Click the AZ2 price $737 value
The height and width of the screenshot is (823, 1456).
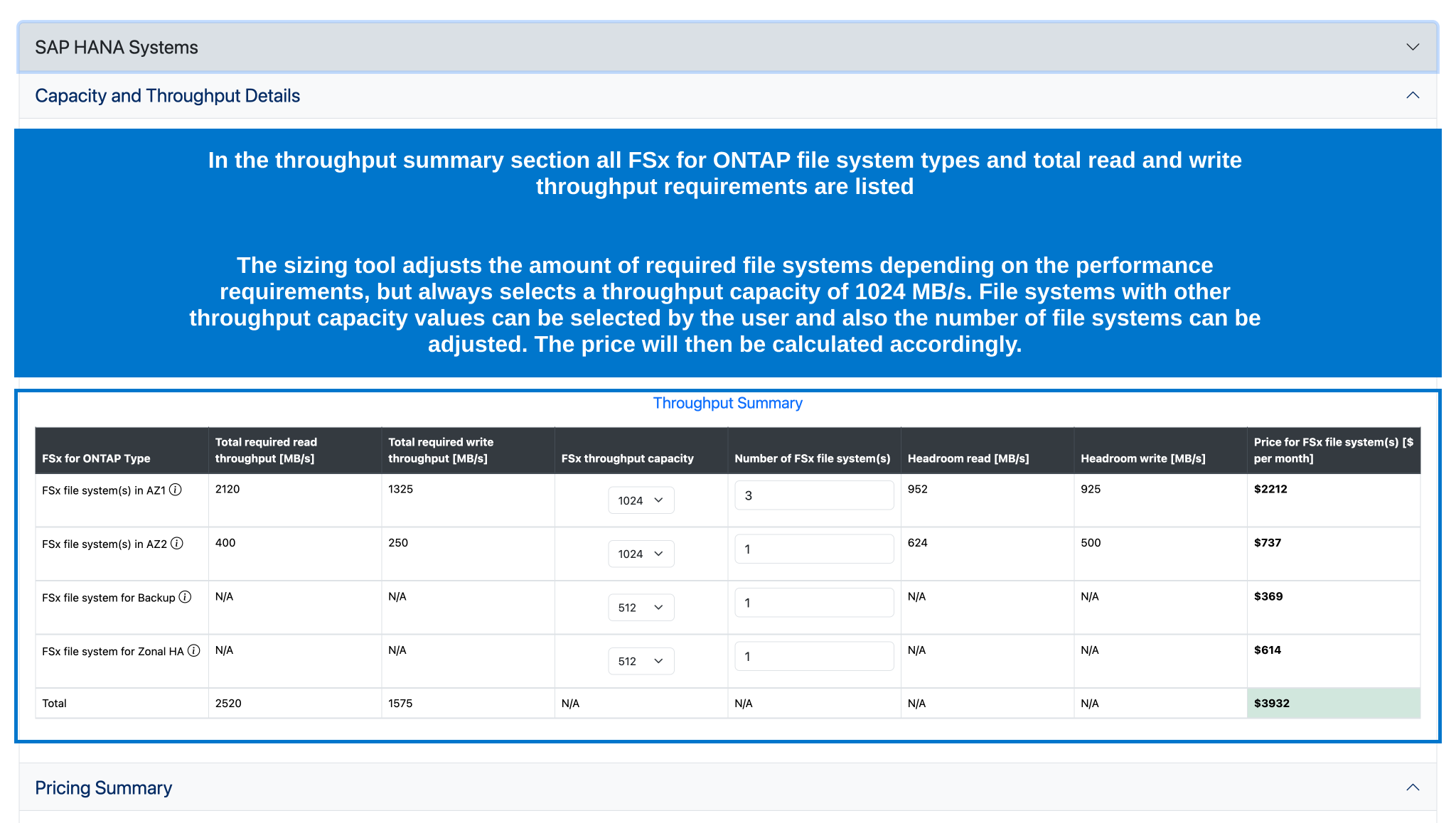1268,543
